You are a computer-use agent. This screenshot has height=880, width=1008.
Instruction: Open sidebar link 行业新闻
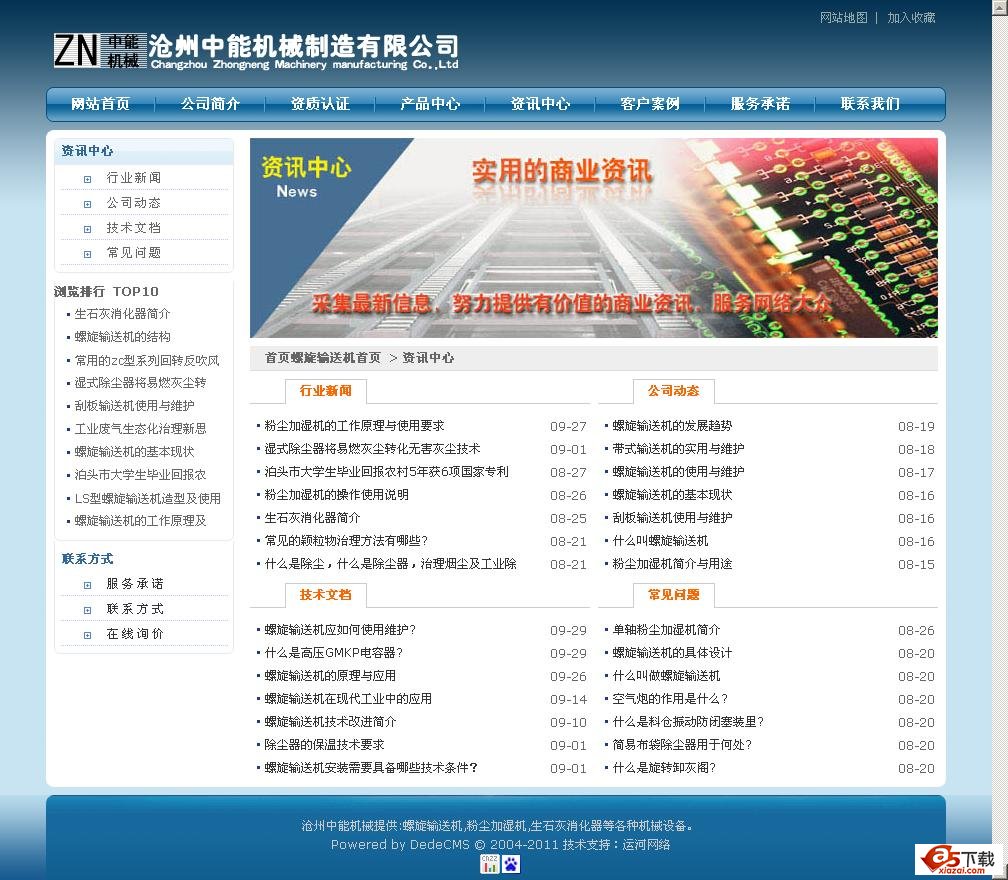(x=134, y=178)
